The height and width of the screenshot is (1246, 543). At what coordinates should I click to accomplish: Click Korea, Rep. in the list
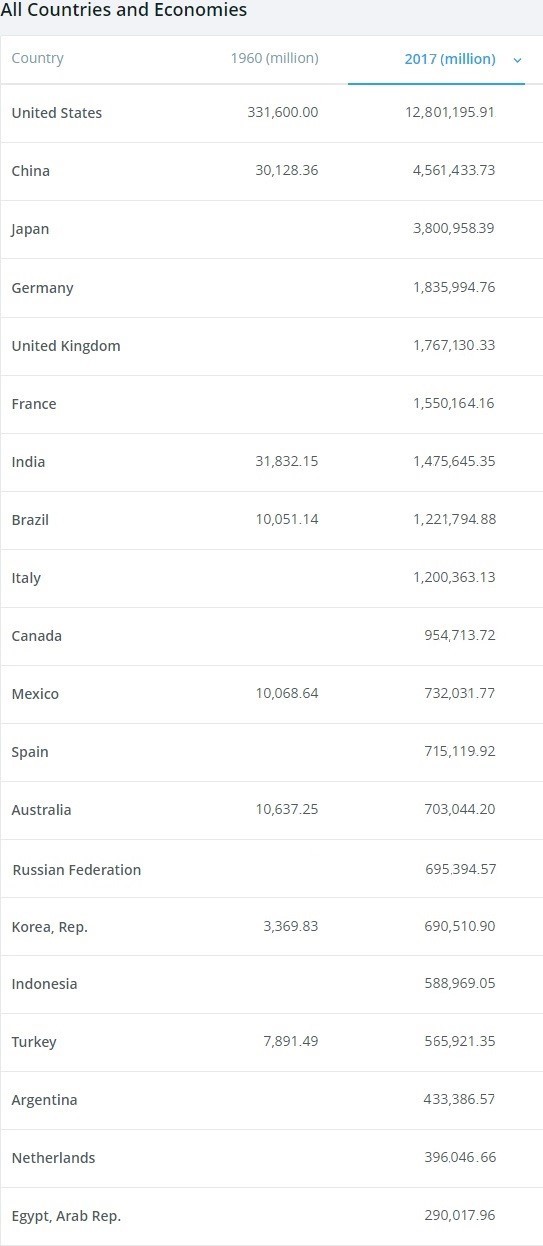[x=50, y=927]
